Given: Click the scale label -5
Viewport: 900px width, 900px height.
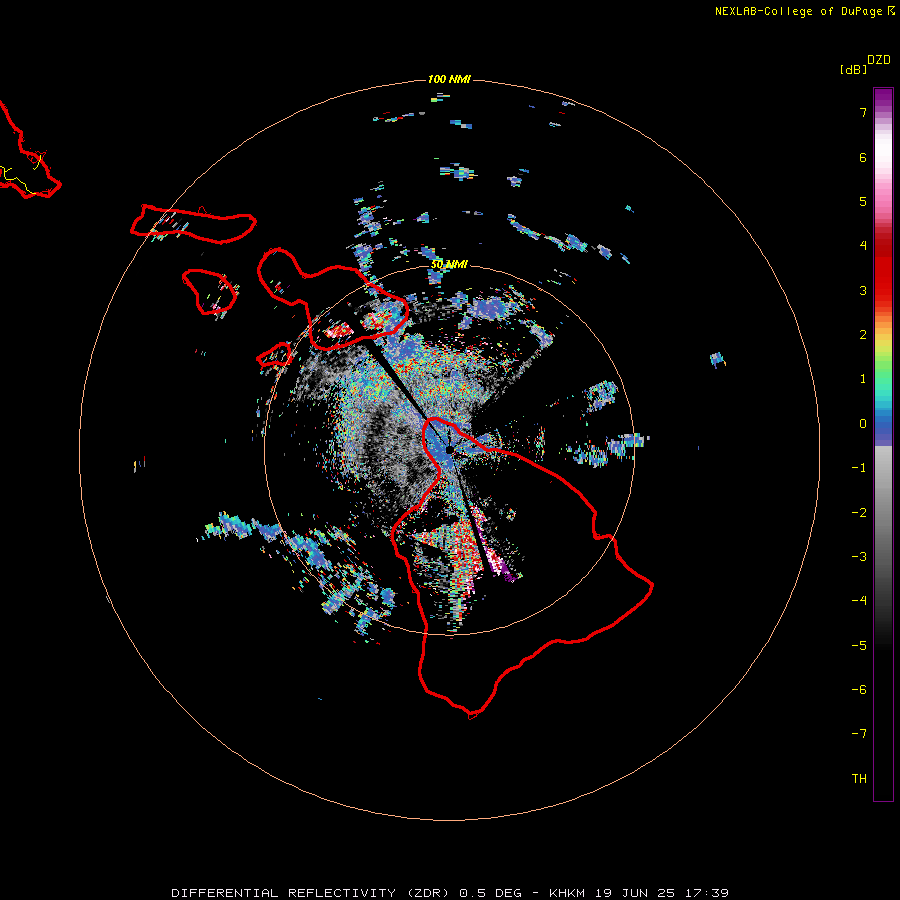Looking at the screenshot, I should point(859,646).
